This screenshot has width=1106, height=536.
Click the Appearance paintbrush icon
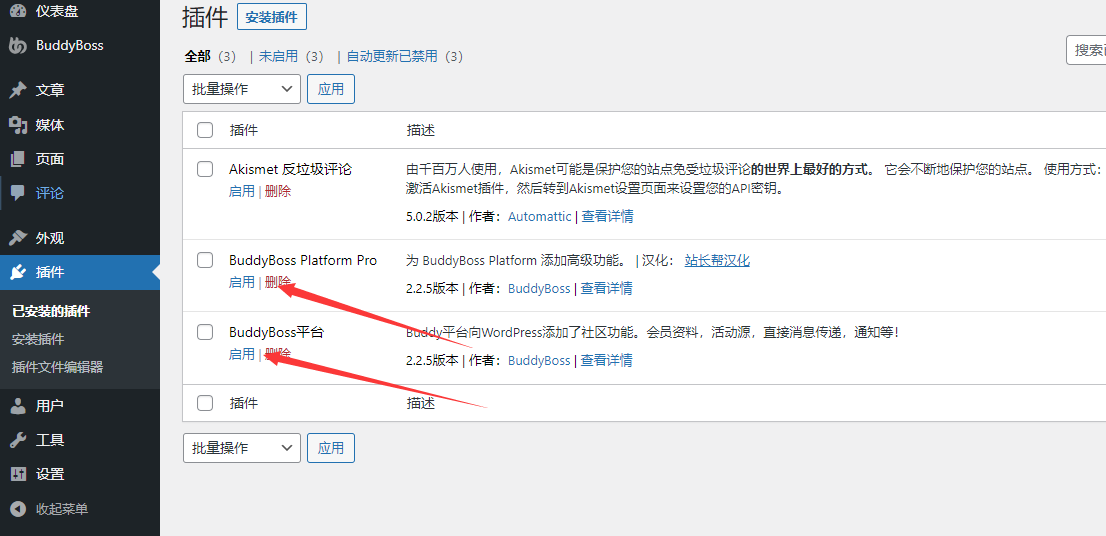pyautogui.click(x=17, y=238)
